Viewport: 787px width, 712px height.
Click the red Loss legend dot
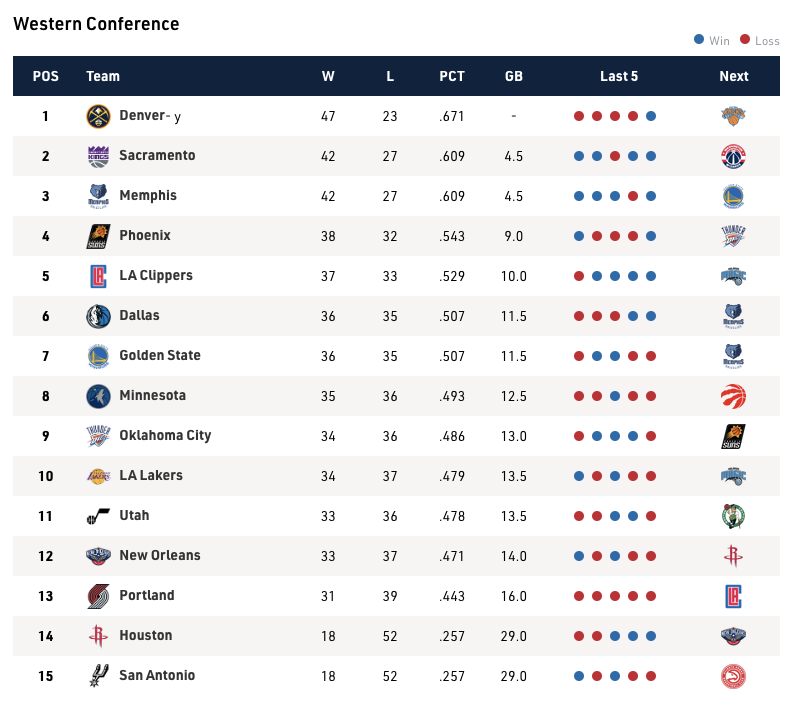click(745, 39)
